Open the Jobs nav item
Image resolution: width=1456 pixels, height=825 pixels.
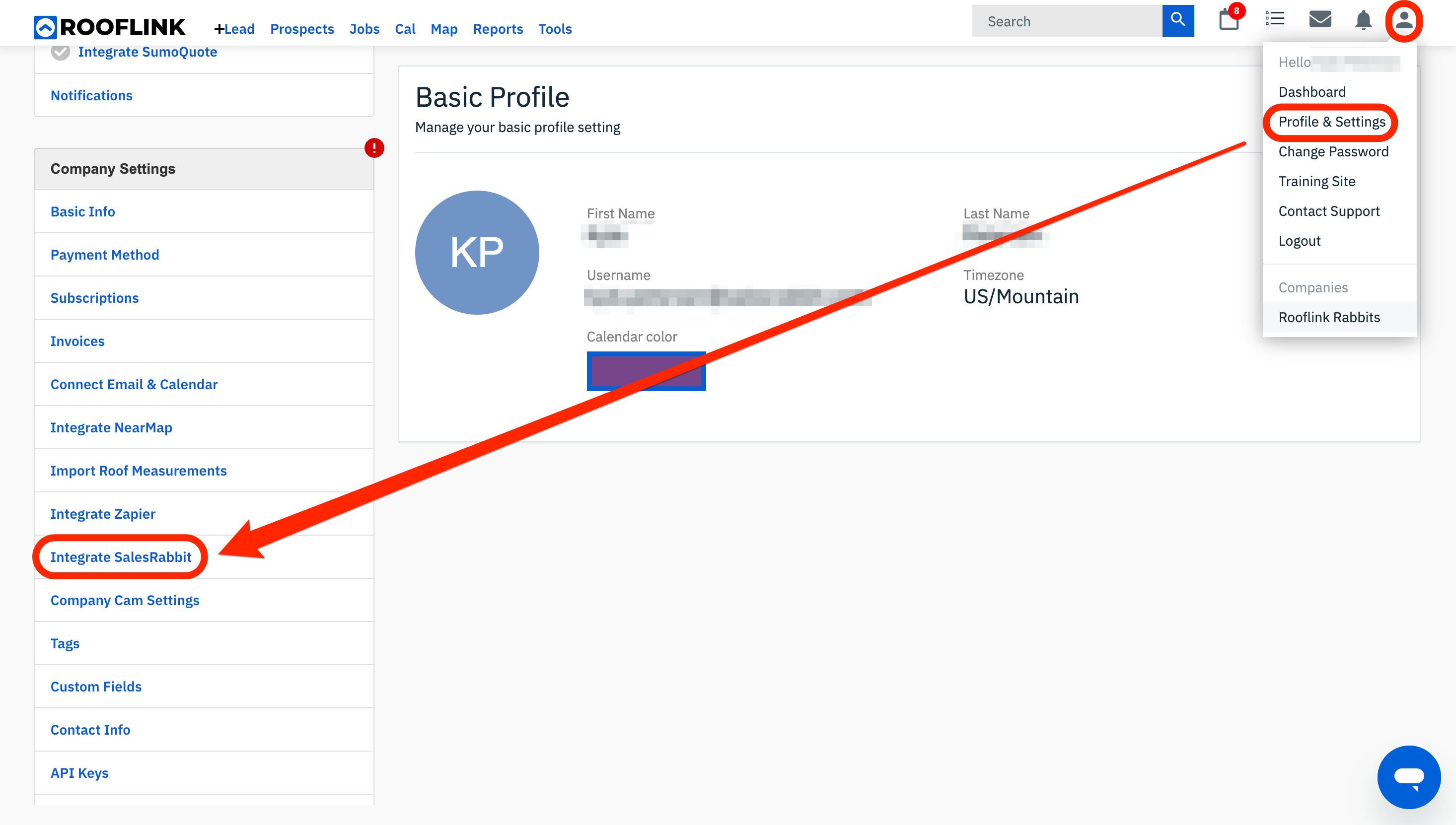(364, 29)
